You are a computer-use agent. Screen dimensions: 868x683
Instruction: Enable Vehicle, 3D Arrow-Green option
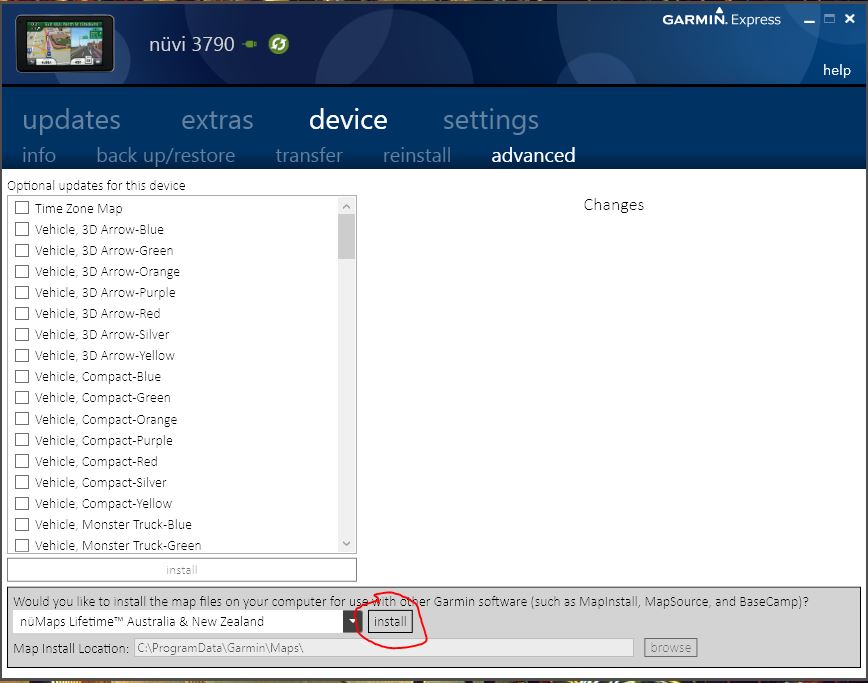click(x=22, y=250)
